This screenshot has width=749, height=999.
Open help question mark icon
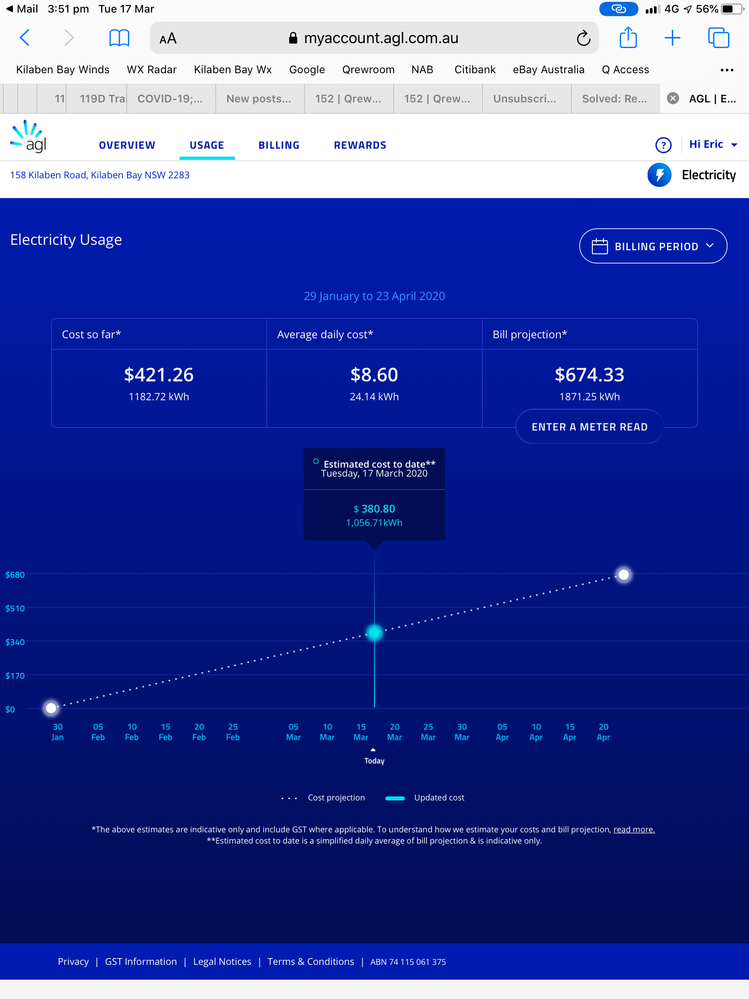[663, 145]
